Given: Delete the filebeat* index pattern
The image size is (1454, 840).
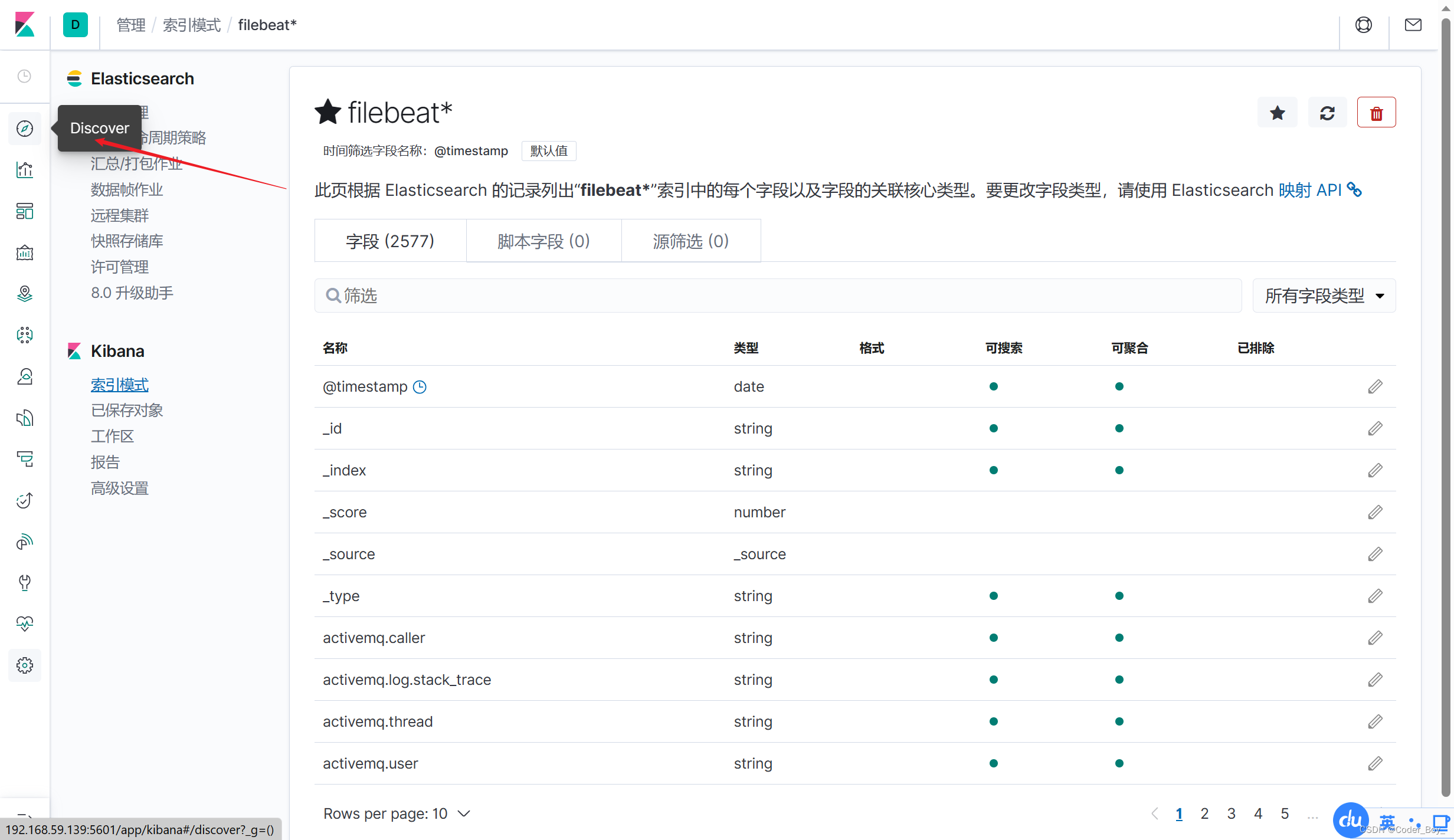Looking at the screenshot, I should coord(1376,112).
